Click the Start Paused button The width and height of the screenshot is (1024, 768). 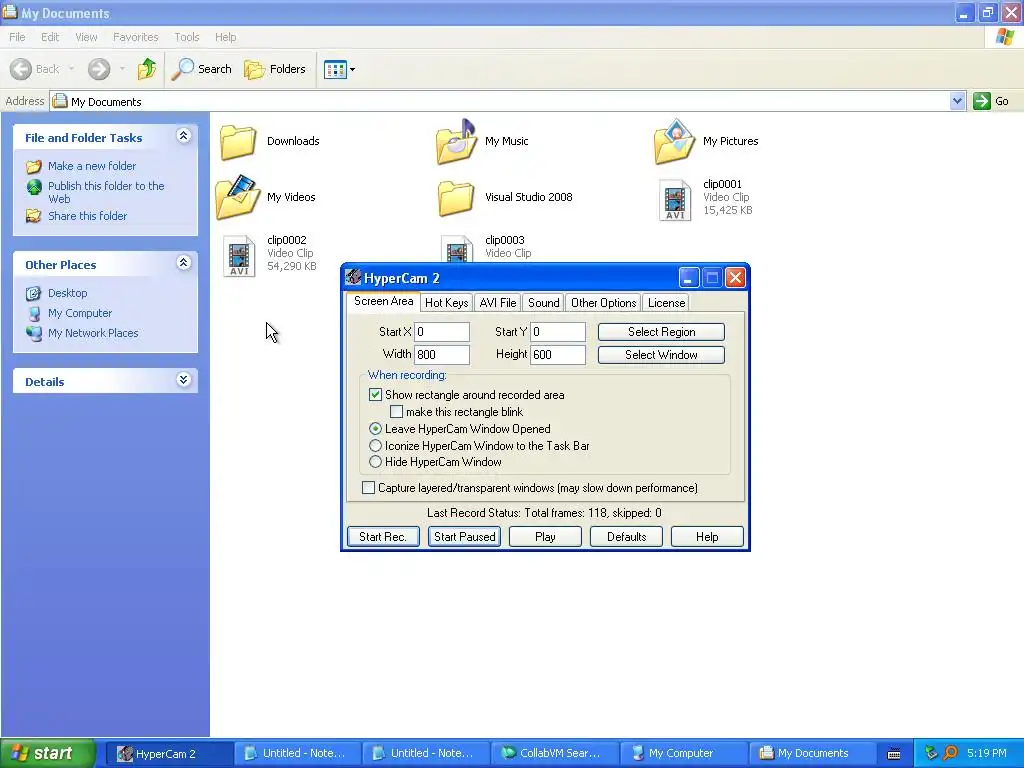[x=464, y=537]
